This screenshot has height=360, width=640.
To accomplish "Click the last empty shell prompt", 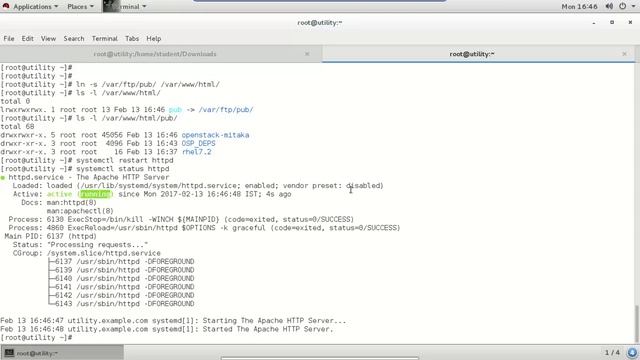I will pos(37,338).
